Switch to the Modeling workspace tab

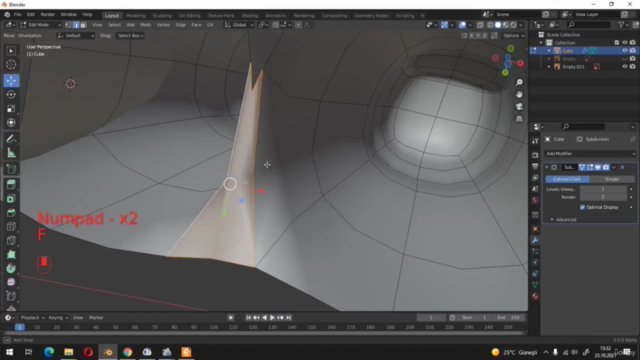tap(136, 16)
